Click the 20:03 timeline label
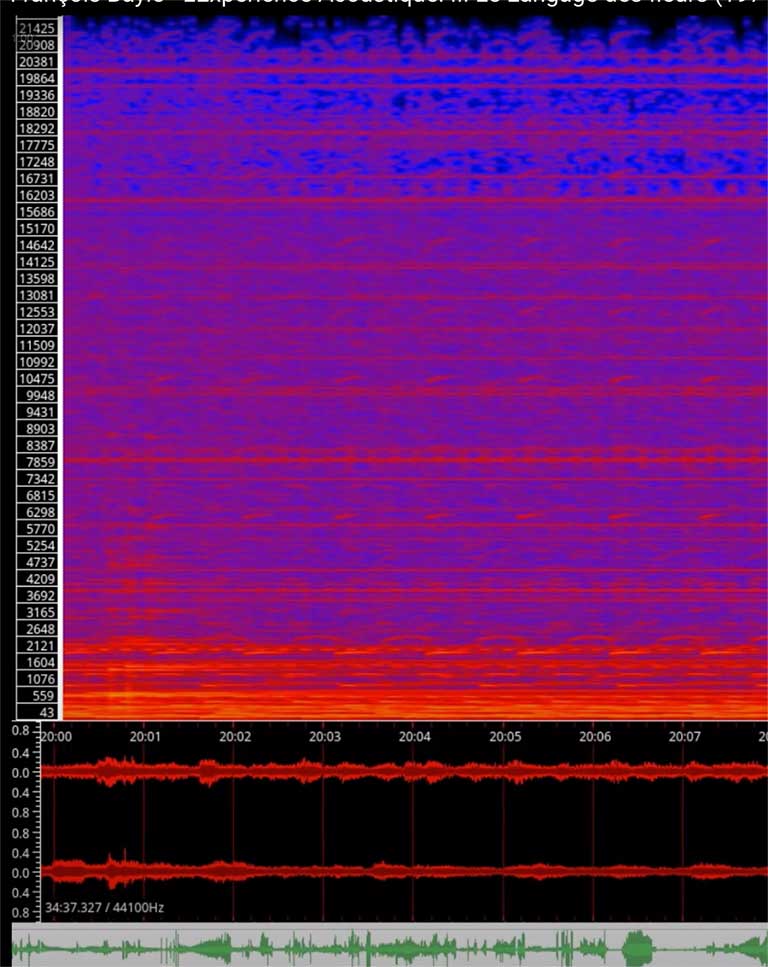The image size is (768, 967). click(324, 736)
